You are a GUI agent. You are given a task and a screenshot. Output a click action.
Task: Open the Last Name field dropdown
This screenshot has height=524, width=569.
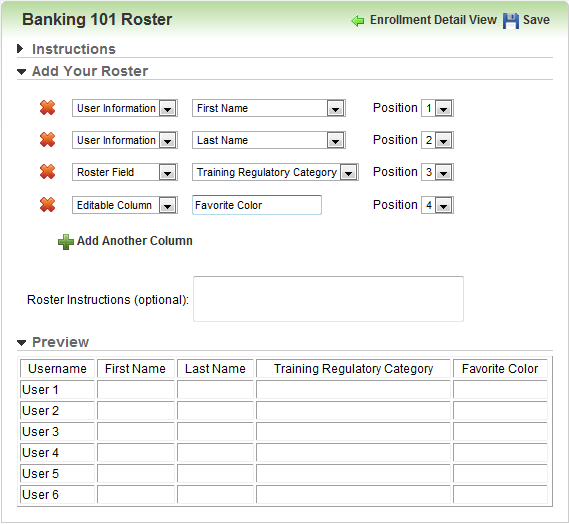269,140
